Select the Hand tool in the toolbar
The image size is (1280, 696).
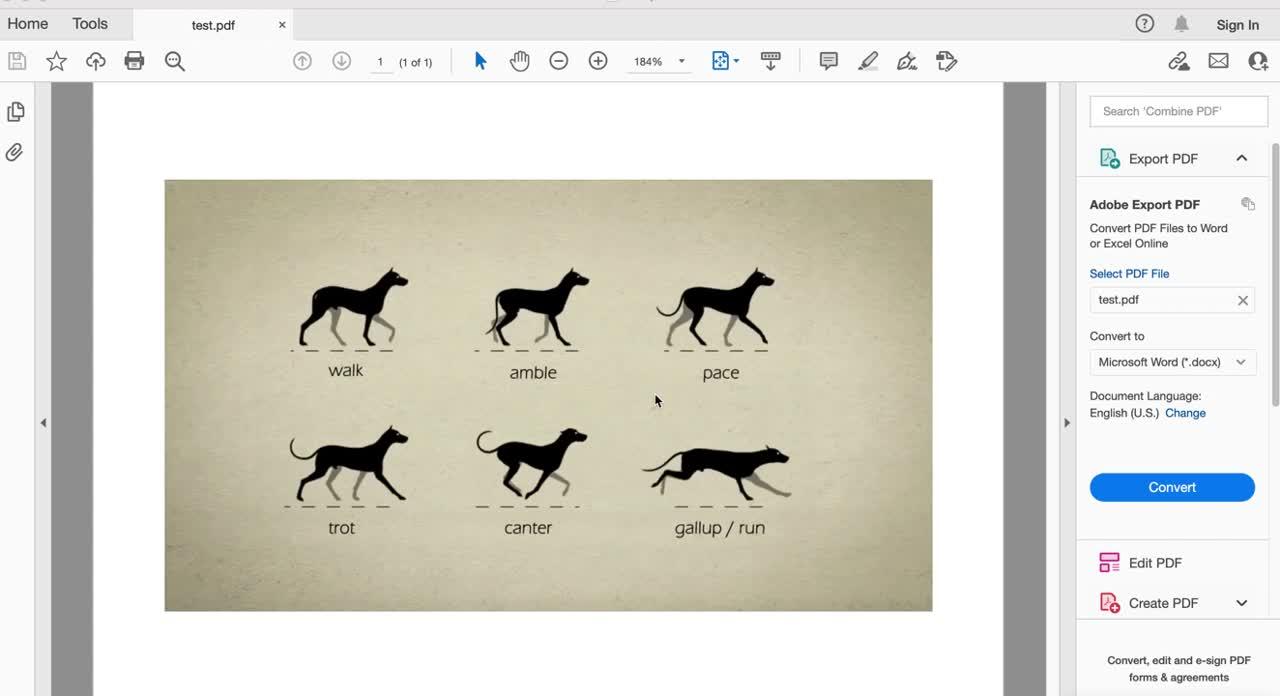pyautogui.click(x=519, y=61)
